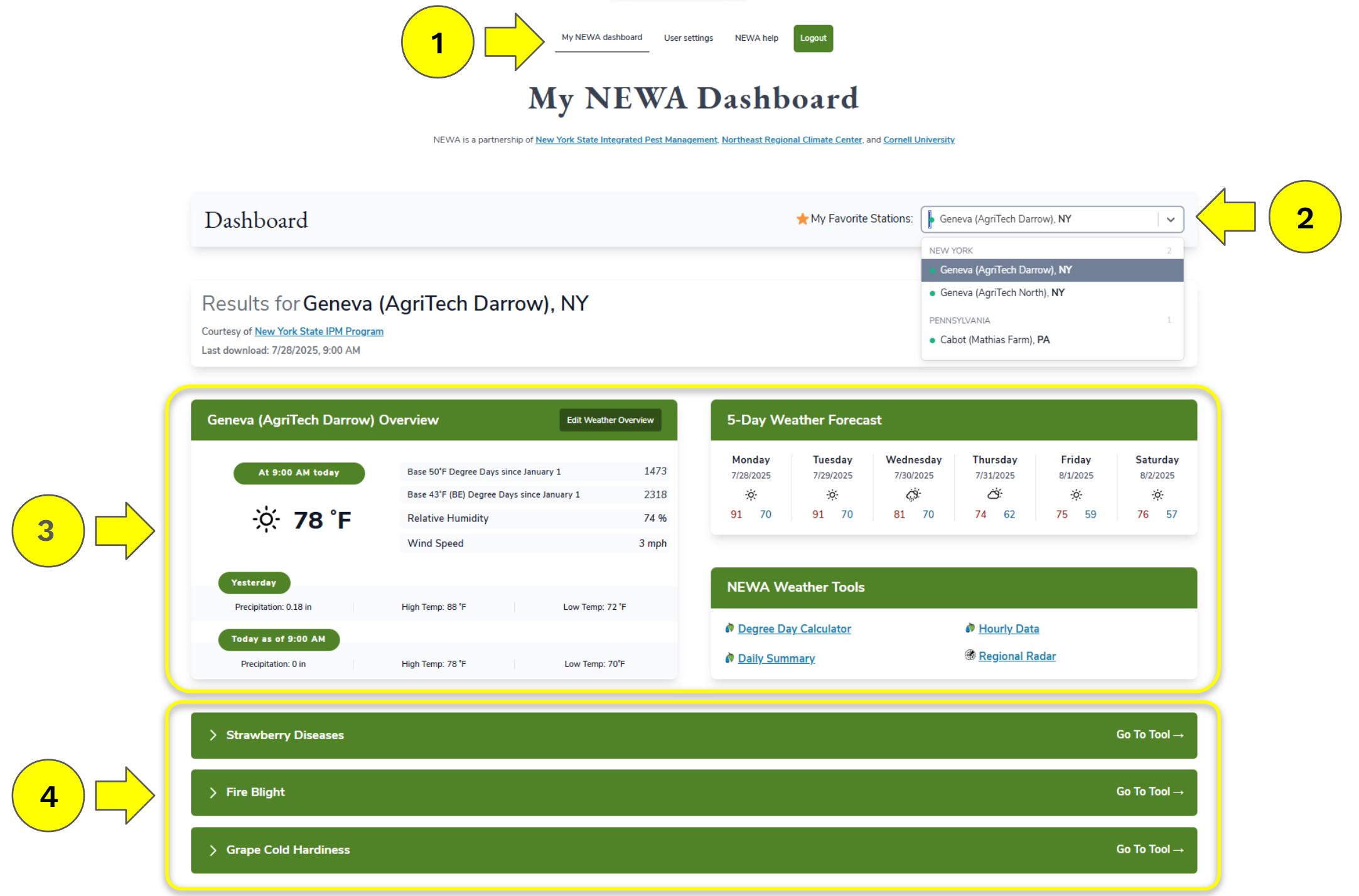The width and height of the screenshot is (1359, 896).
Task: Click the green dot beside Geneva (AgriTech Darrow)
Action: coord(933,270)
